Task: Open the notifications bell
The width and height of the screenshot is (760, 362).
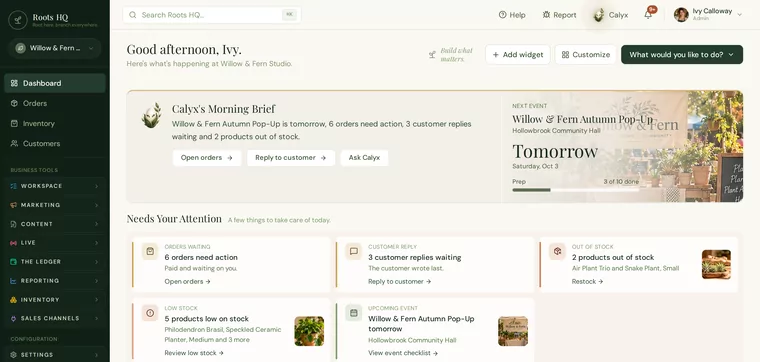Action: [648, 15]
